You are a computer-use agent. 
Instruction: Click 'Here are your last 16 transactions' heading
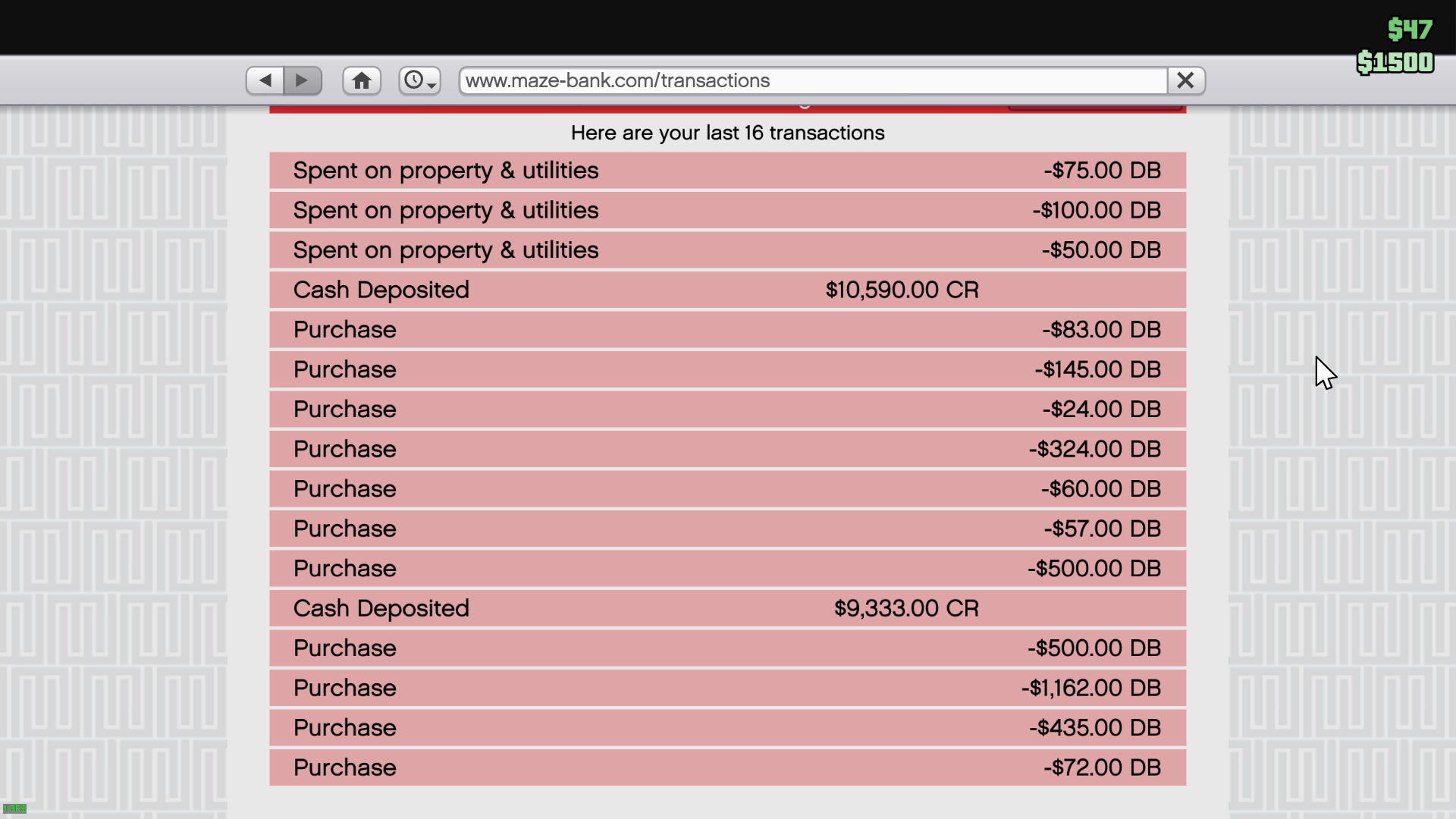point(727,133)
